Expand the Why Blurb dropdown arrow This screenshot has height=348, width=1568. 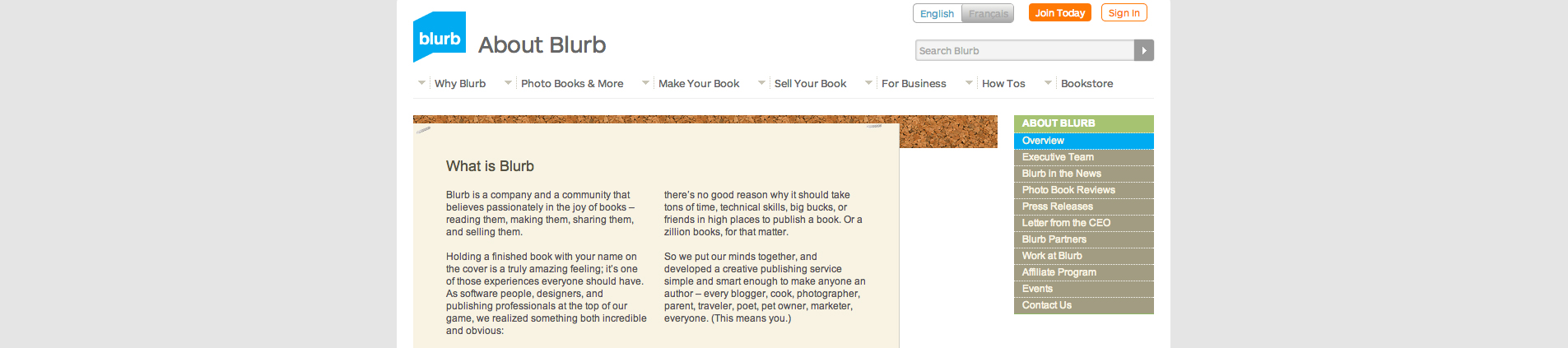(422, 83)
